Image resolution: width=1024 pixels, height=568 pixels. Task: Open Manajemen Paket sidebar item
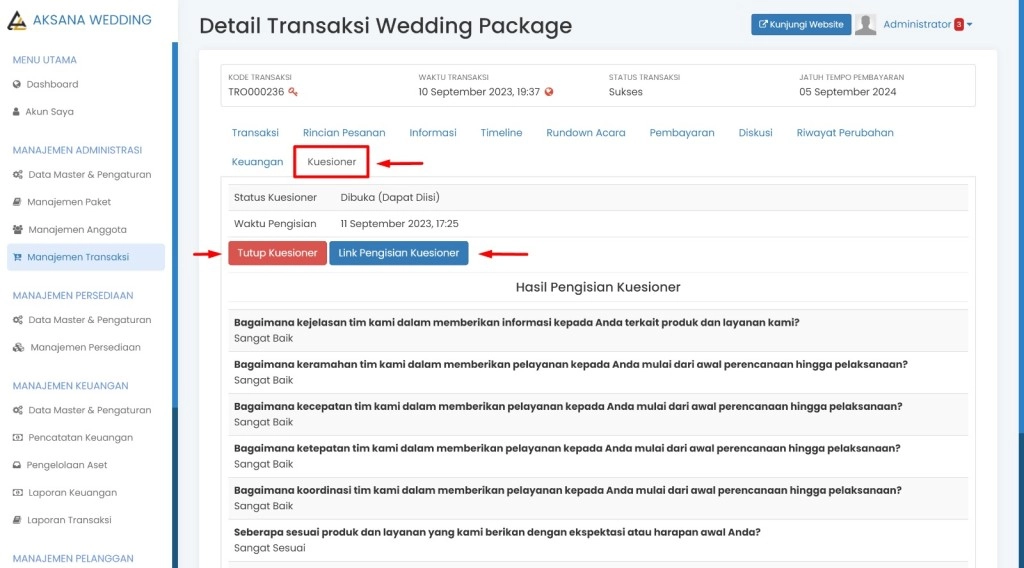tap(68, 202)
